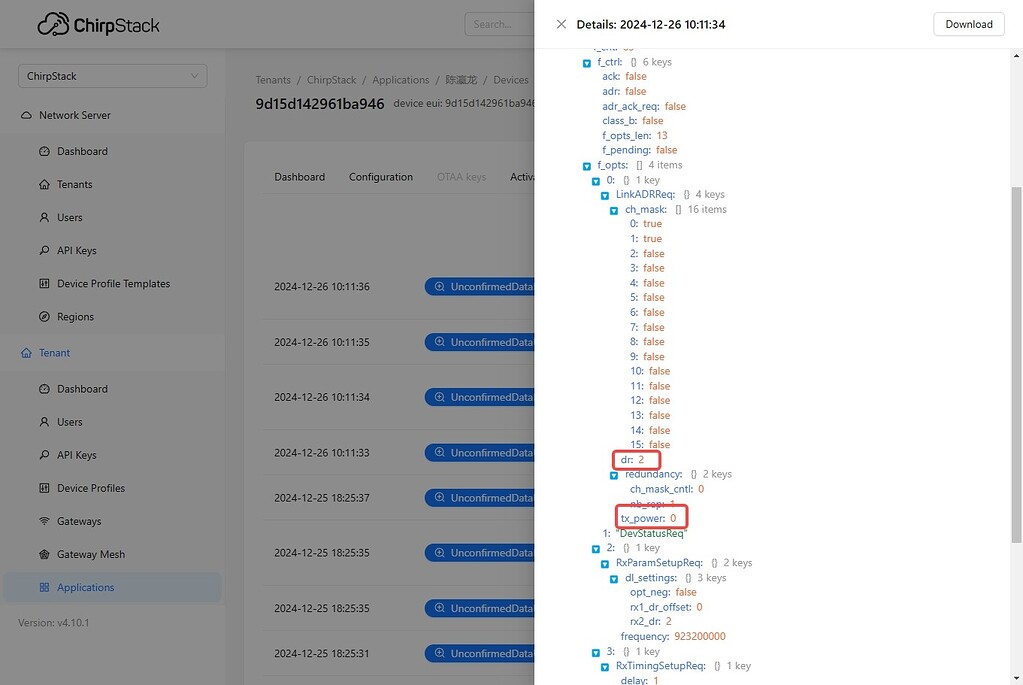Screen dimensions: 1023x685
Task: Switch to the Configuration tab
Action: coord(380,176)
